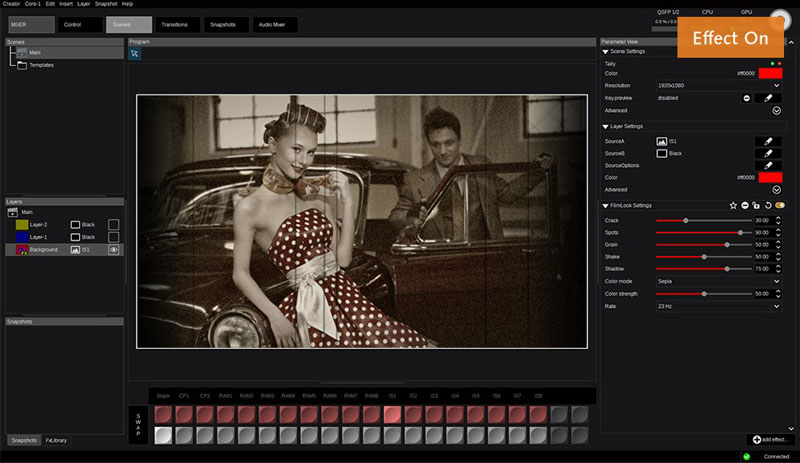Click the Layer-2 Black source icon

coord(75,225)
